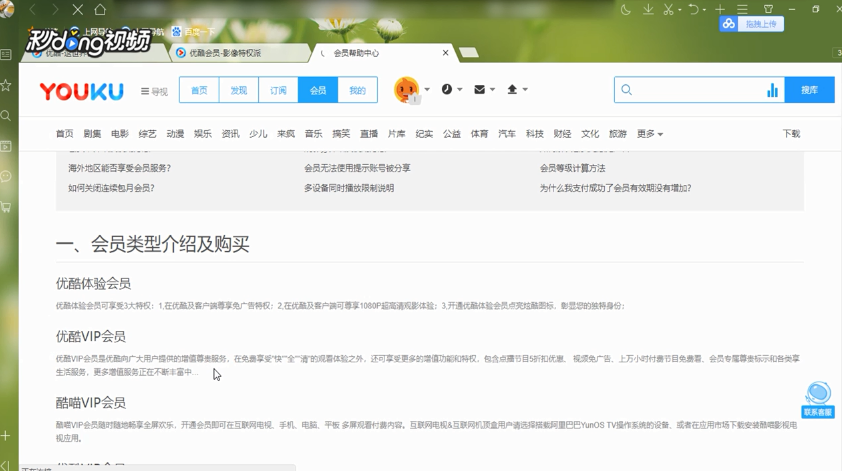Click sidebar add plus icon
The image size is (842, 471).
pos(6,436)
